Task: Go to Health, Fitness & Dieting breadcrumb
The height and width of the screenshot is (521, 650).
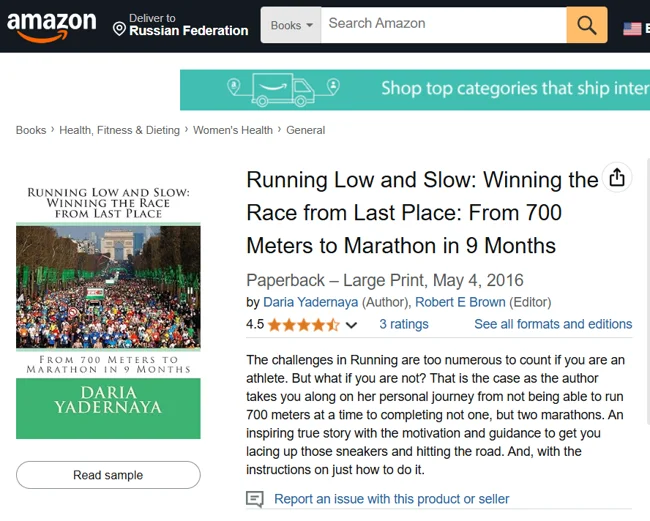Action: click(119, 130)
